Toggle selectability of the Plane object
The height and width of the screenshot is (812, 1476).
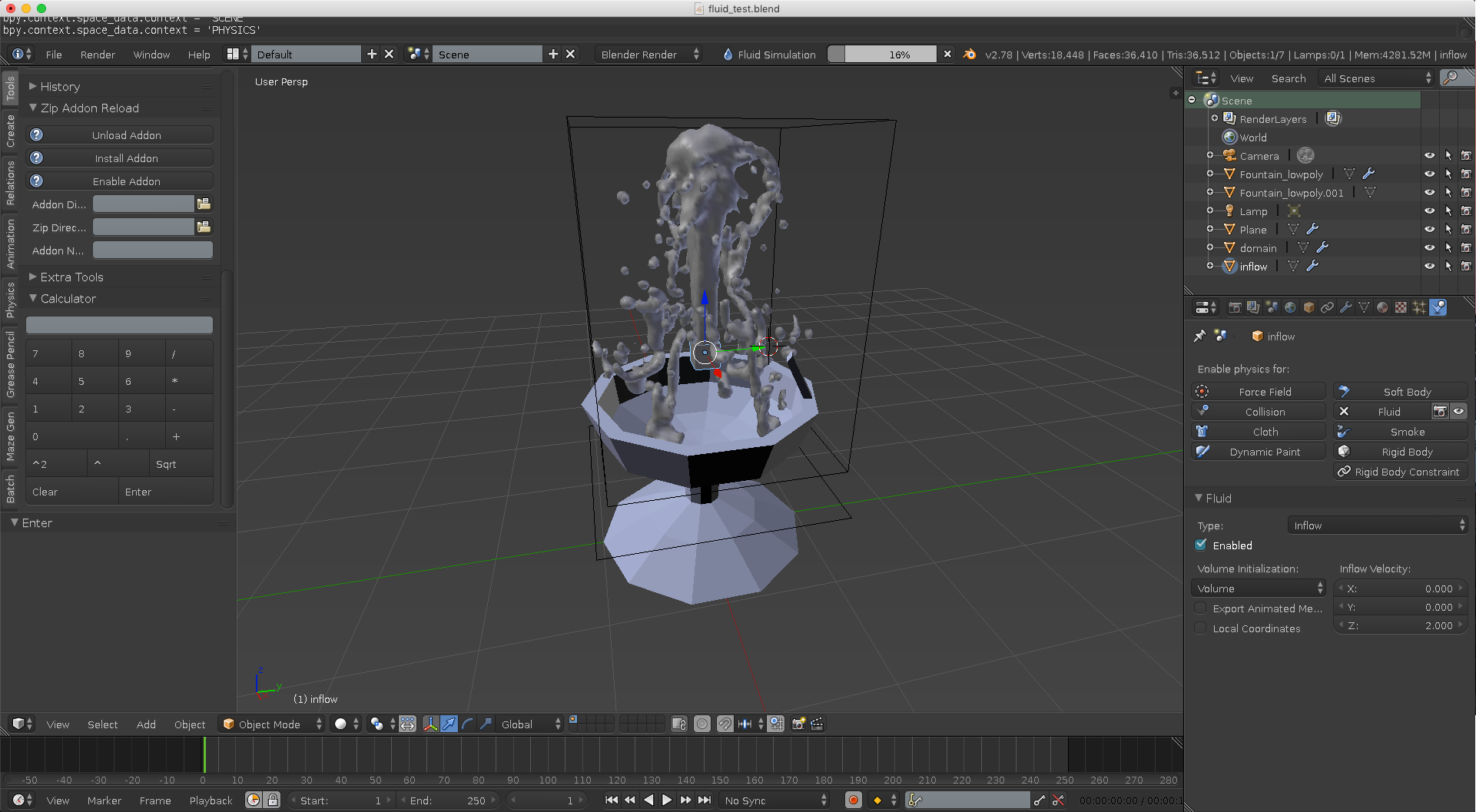1448,230
